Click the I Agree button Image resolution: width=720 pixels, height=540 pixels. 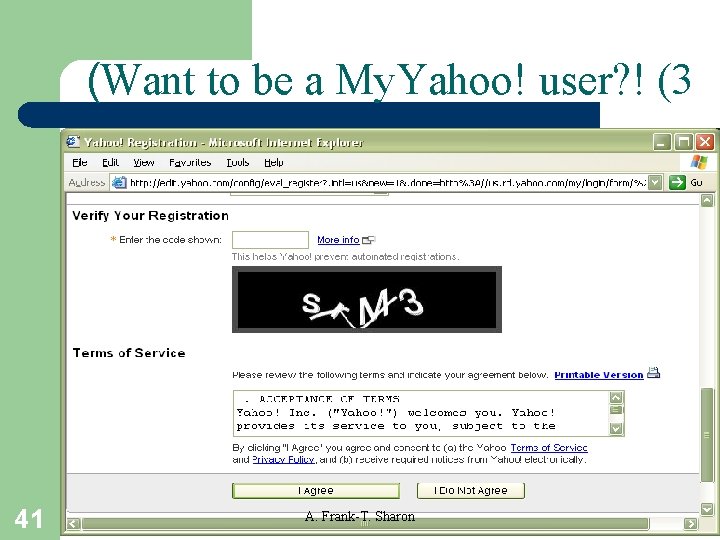(316, 490)
